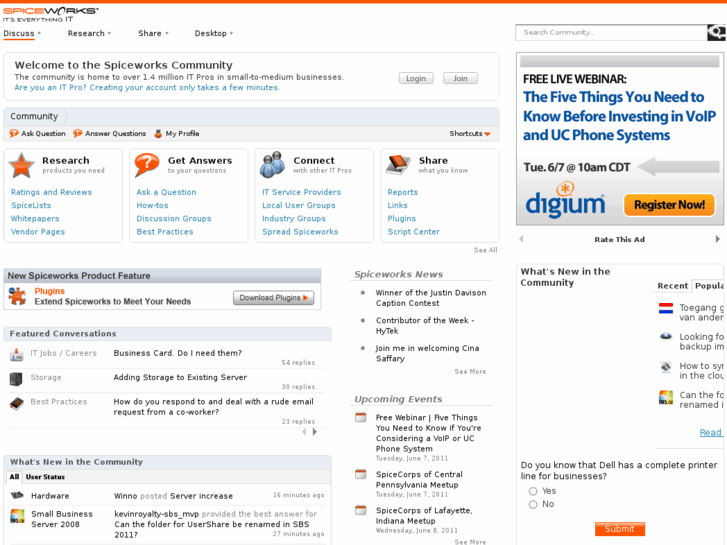Click the Storage category icon
Image resolution: width=727 pixels, height=545 pixels.
(16, 379)
